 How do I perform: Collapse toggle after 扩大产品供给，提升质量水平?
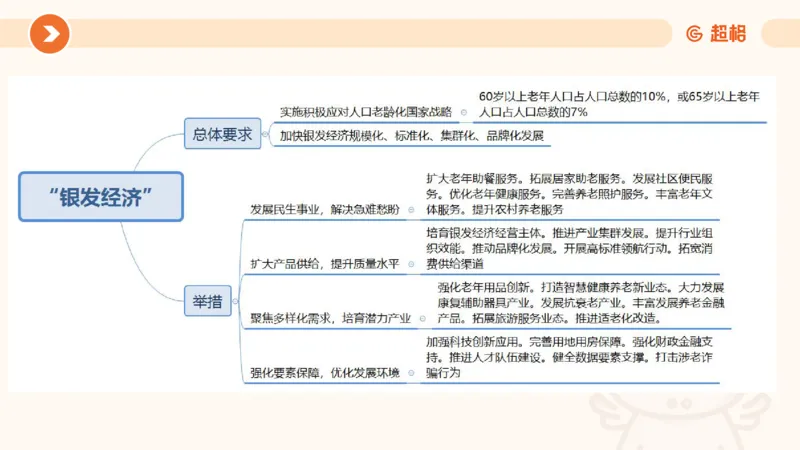click(411, 264)
